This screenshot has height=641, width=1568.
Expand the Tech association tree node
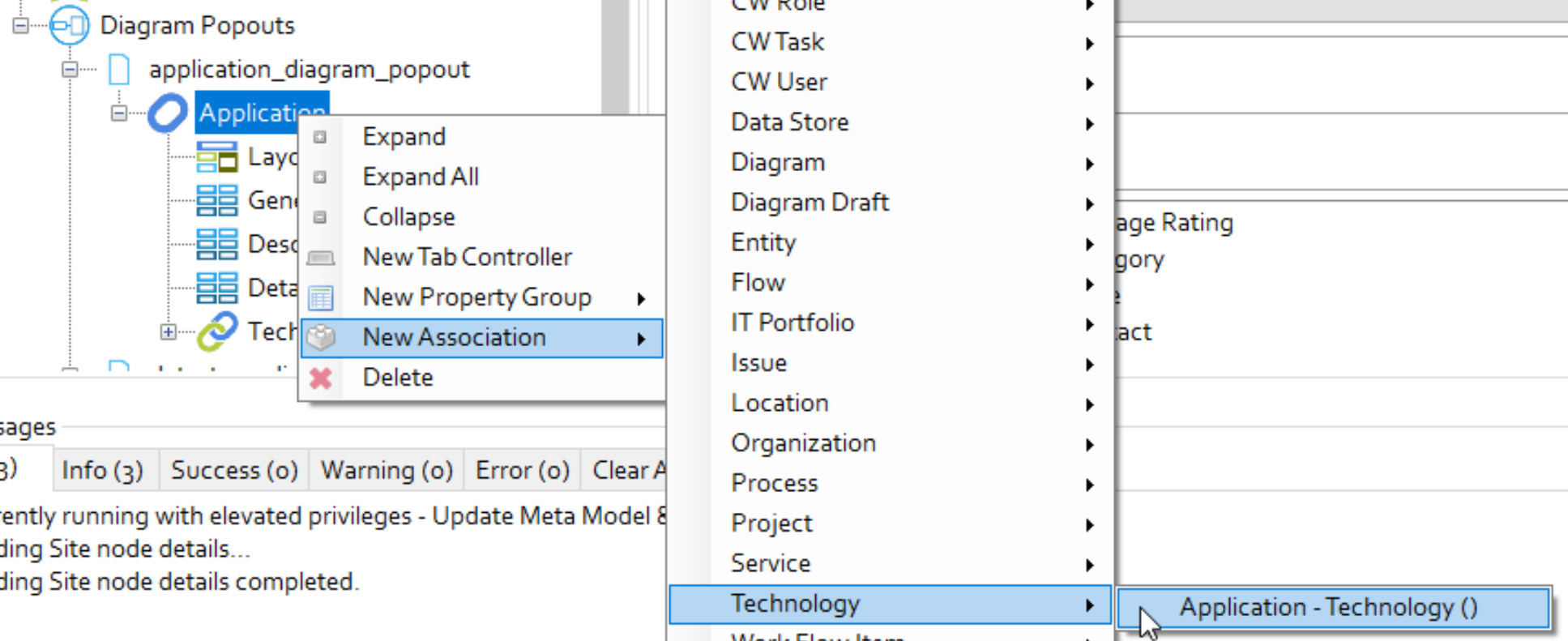click(x=168, y=331)
